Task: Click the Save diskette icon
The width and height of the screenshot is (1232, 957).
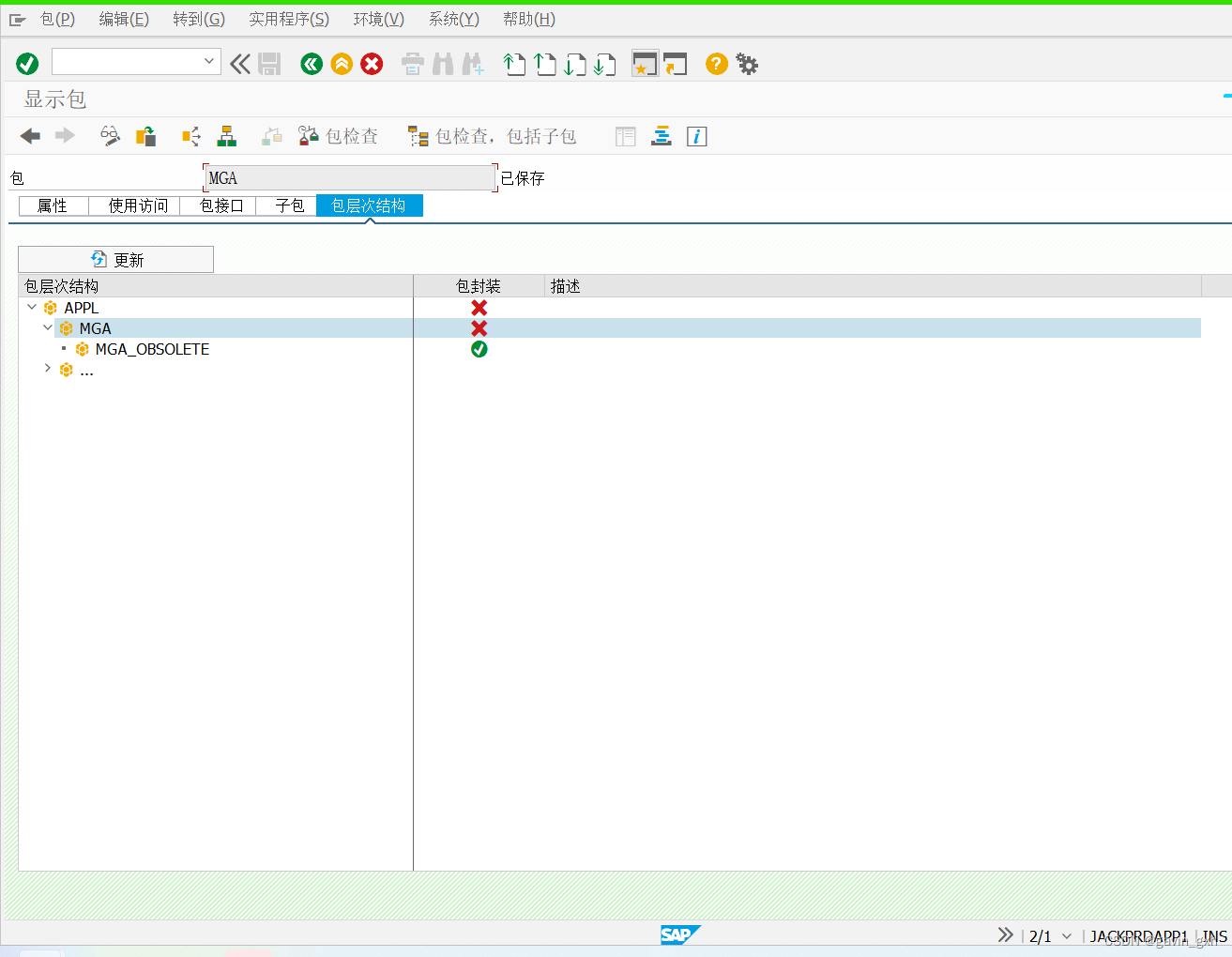Action: click(x=269, y=64)
